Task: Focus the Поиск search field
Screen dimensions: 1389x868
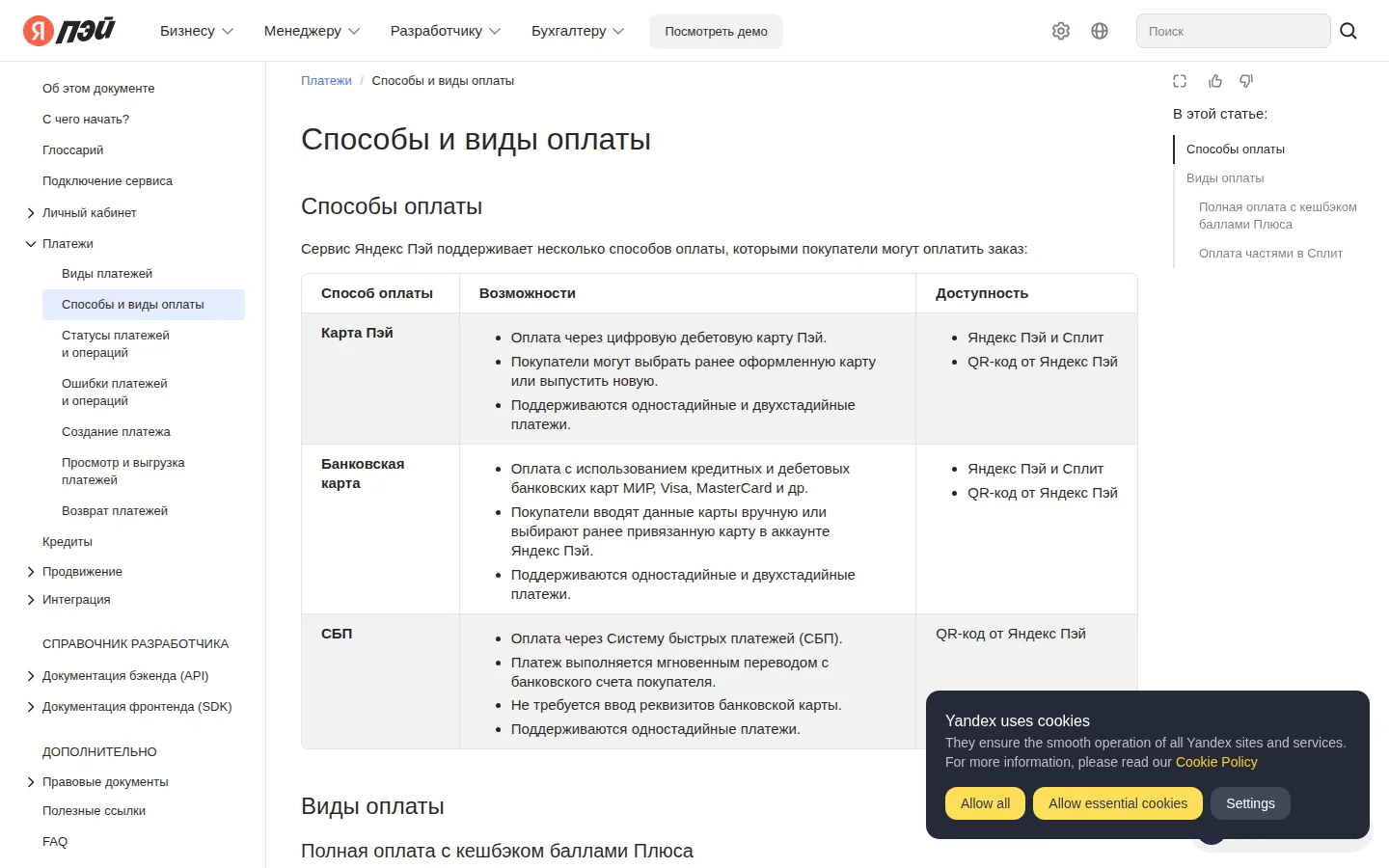Action: point(1233,31)
